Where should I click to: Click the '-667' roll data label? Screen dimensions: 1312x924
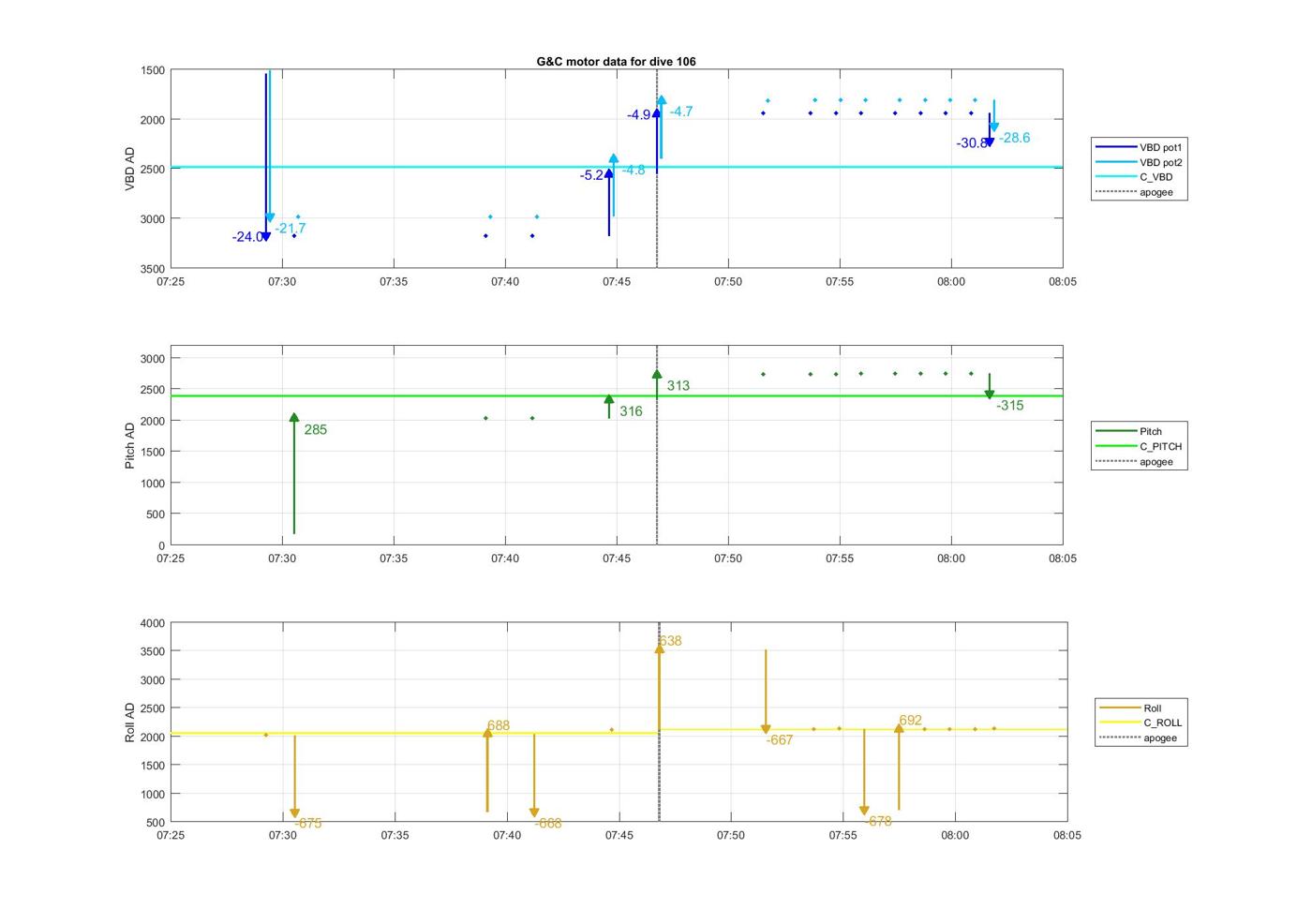(x=780, y=740)
